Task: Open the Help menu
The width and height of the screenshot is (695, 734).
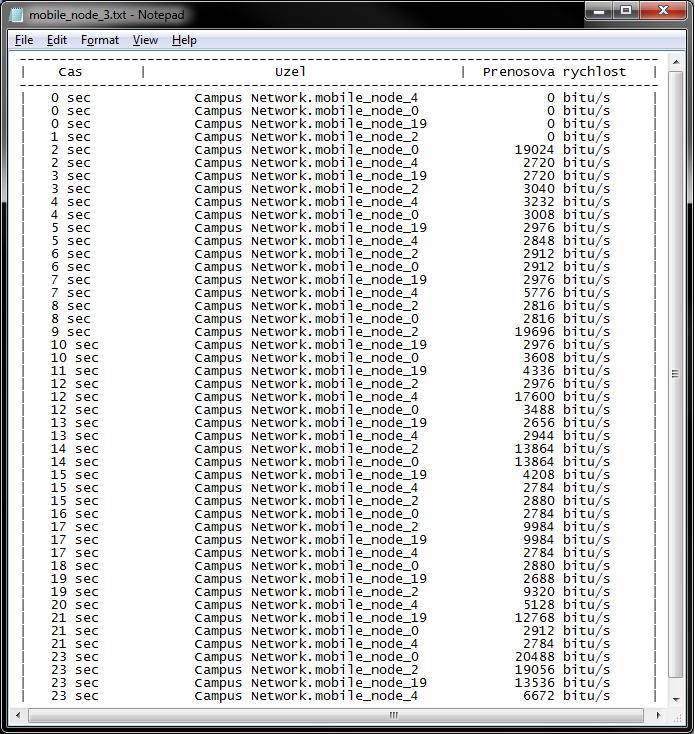Action: (x=184, y=40)
